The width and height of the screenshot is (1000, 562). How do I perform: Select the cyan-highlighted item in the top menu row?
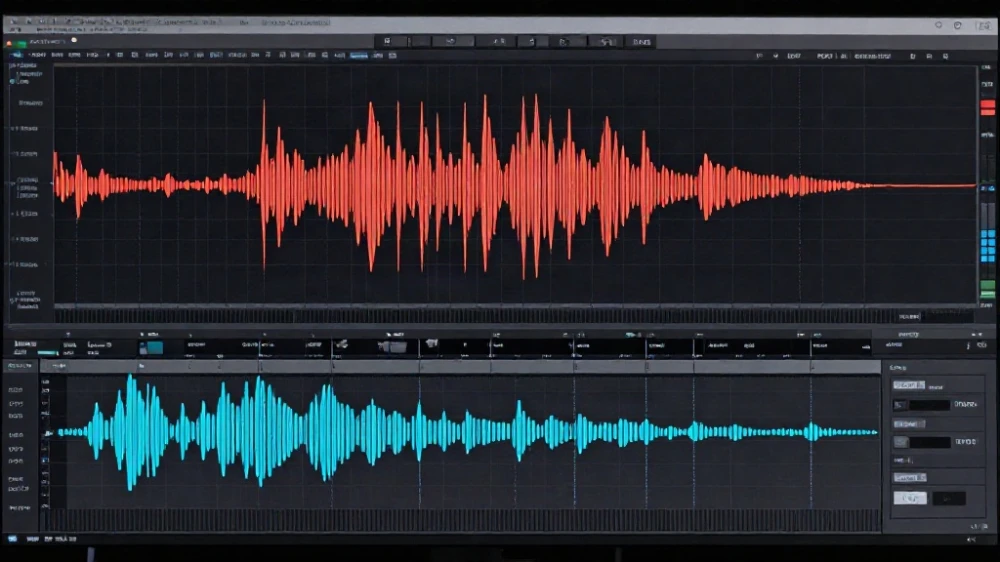tap(358, 55)
